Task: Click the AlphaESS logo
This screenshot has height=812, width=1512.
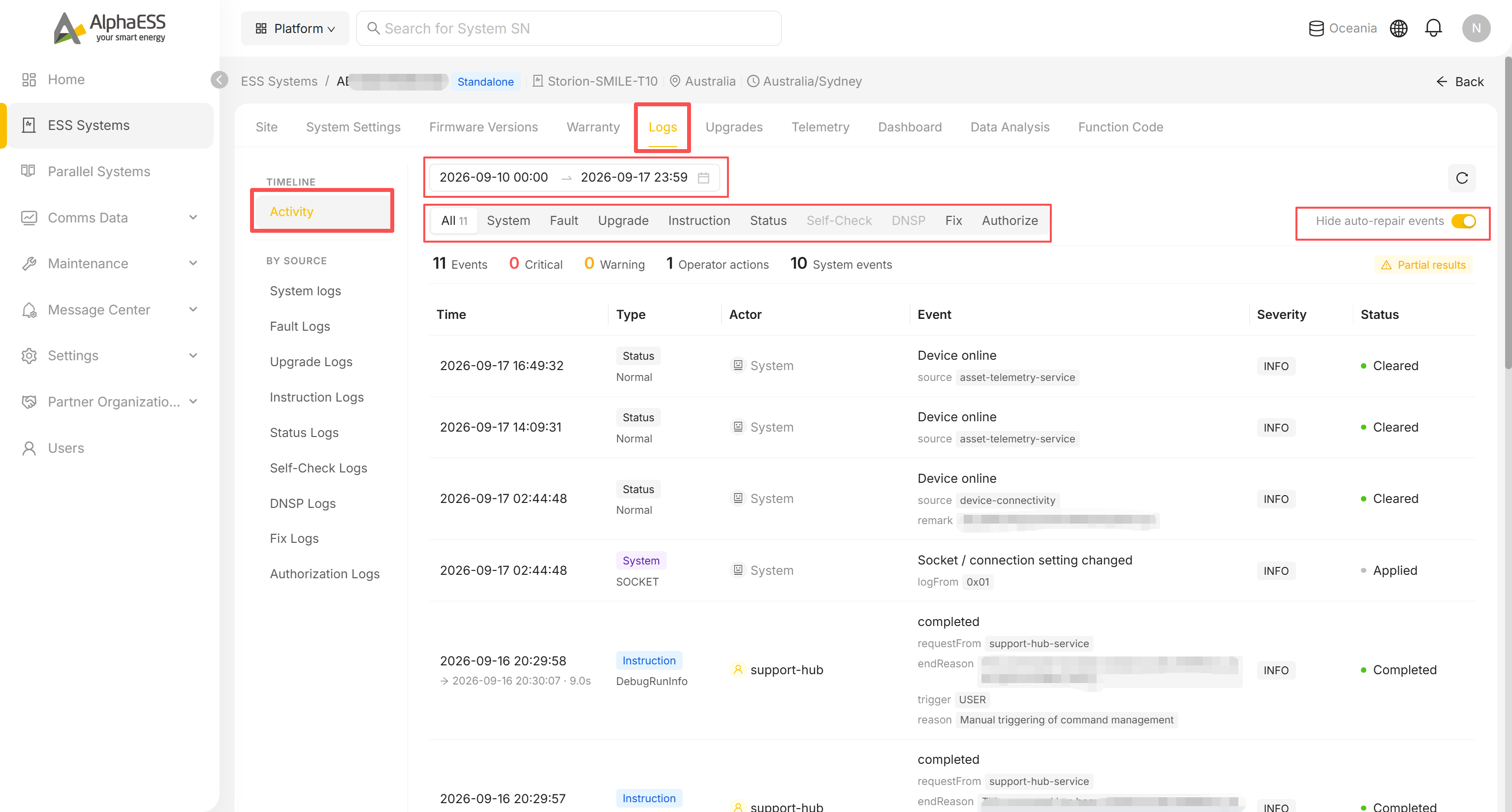Action: point(110,28)
